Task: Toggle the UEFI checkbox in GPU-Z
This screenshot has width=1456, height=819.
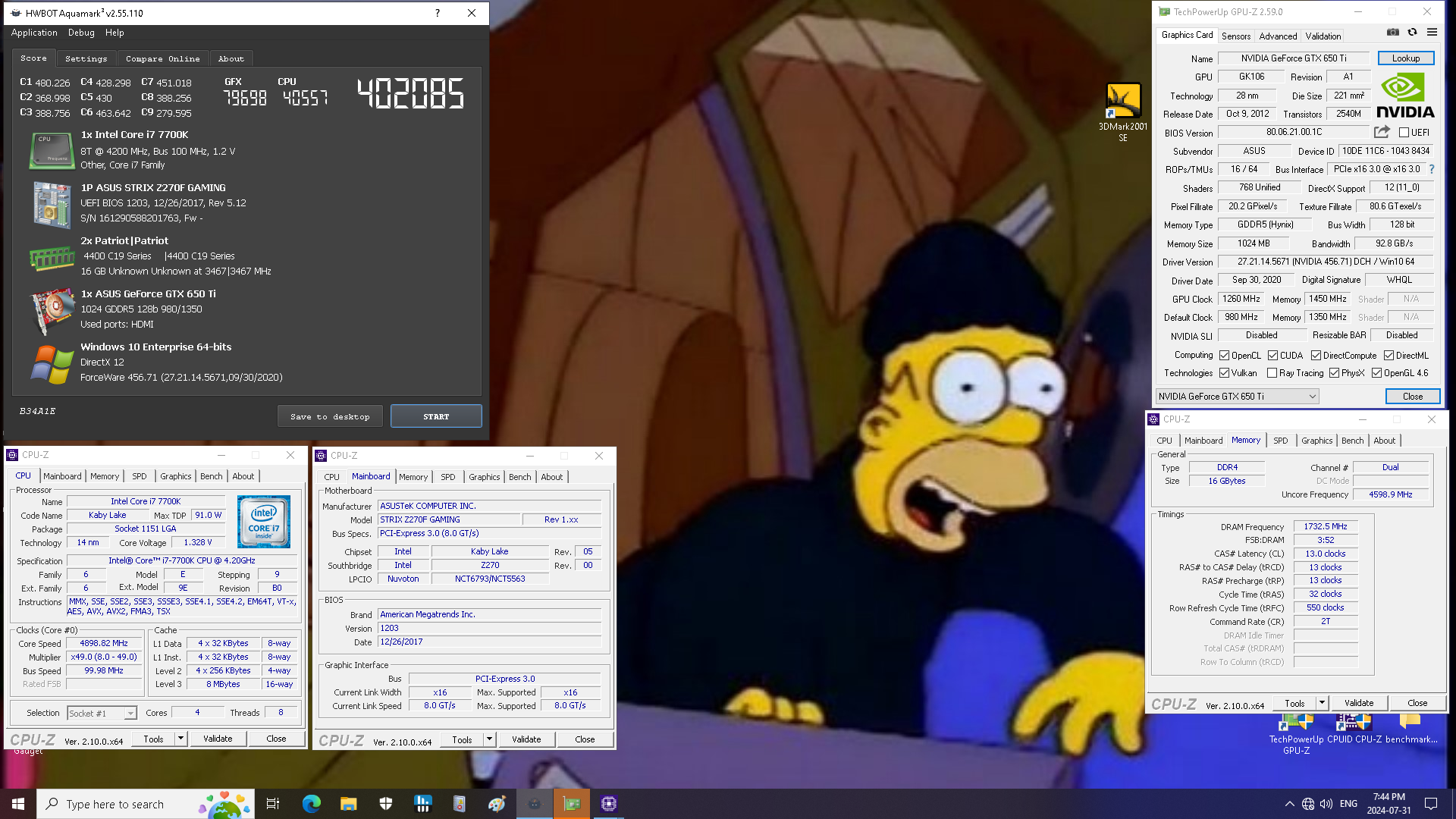Action: (x=1404, y=133)
